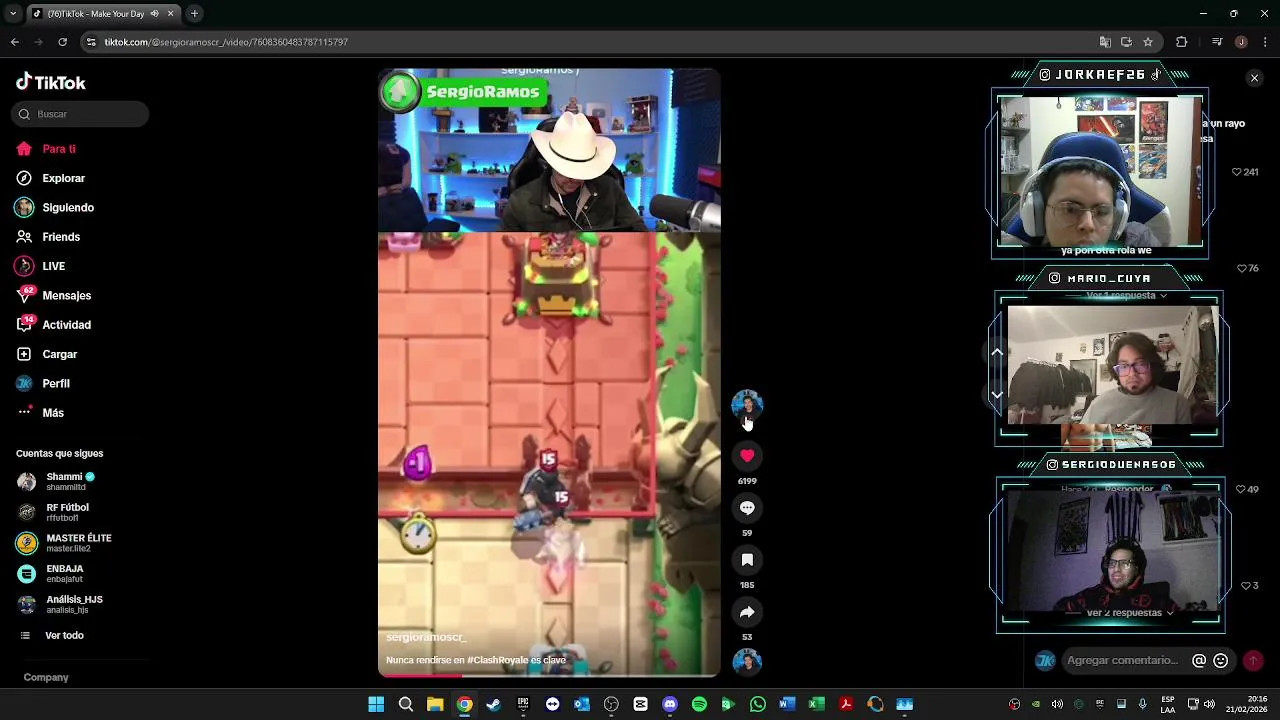Image resolution: width=1280 pixels, height=720 pixels.
Task: Open the Chrome profile avatar
Action: click(1241, 42)
